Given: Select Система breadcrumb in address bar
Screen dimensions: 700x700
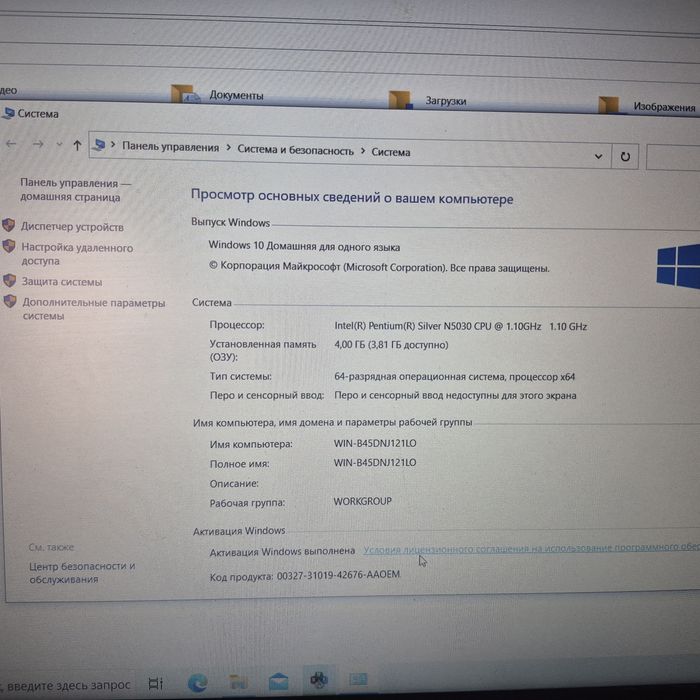Looking at the screenshot, I should point(391,152).
